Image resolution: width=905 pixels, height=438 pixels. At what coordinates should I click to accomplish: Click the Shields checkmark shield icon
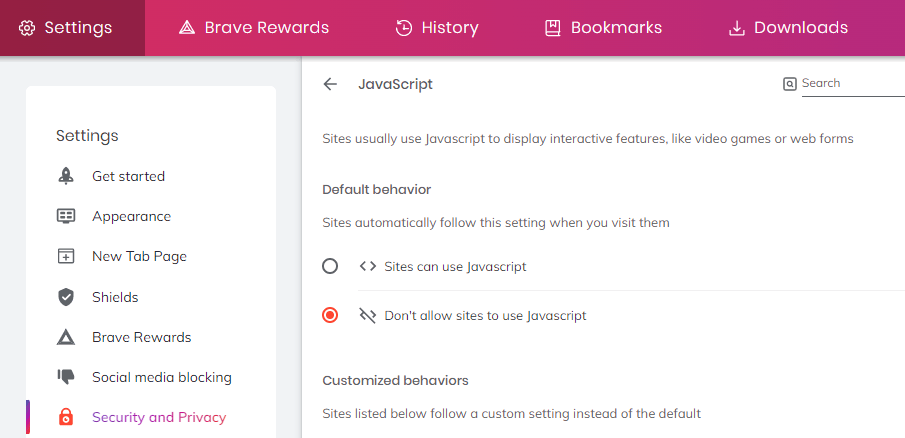coord(66,297)
